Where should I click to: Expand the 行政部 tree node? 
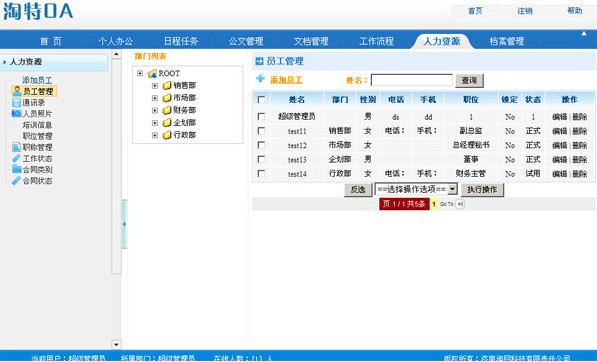pyautogui.click(x=155, y=136)
